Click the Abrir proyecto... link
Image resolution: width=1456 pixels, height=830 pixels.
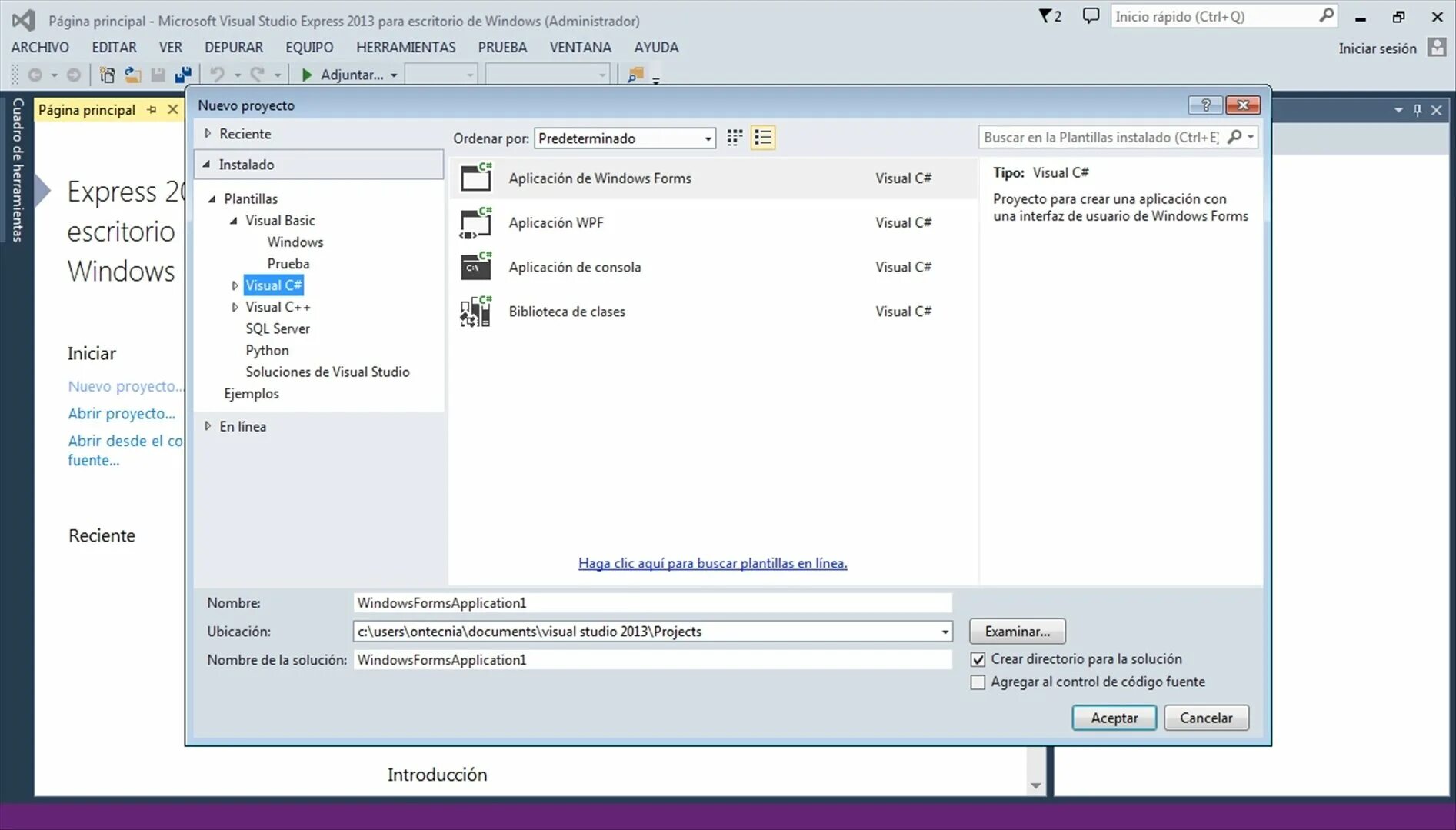click(122, 414)
